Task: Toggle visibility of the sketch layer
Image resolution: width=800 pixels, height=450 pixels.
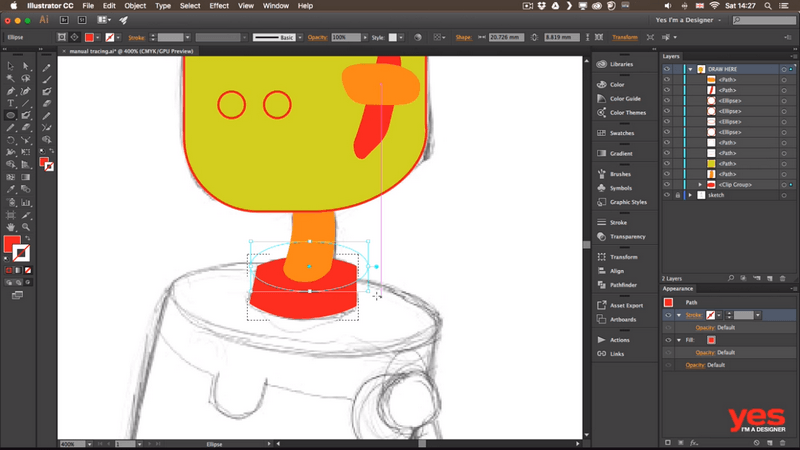Action: tap(667, 195)
